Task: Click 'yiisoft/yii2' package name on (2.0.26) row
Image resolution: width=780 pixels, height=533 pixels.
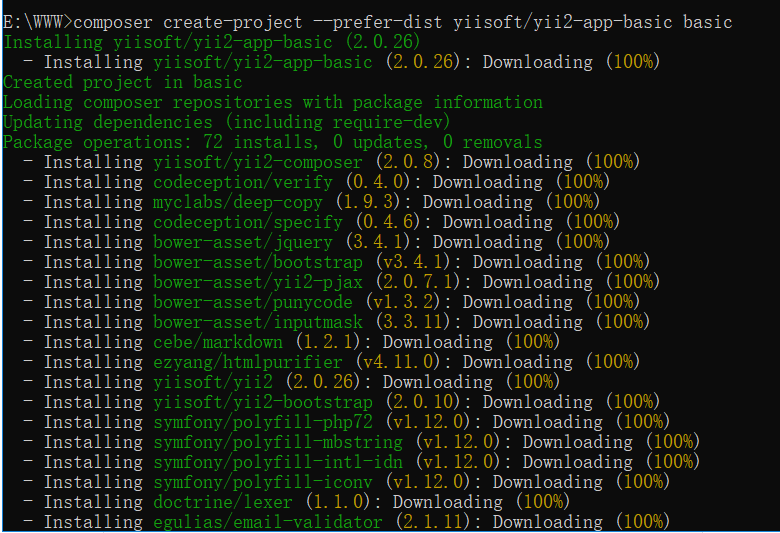Action: coord(213,382)
